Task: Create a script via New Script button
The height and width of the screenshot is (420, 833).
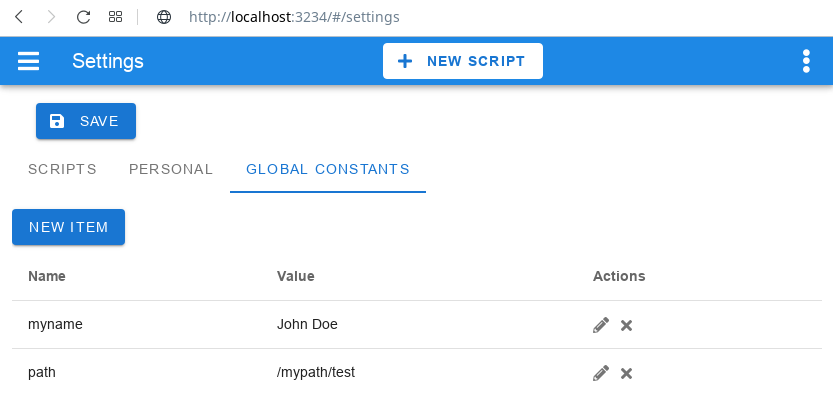Action: point(463,61)
